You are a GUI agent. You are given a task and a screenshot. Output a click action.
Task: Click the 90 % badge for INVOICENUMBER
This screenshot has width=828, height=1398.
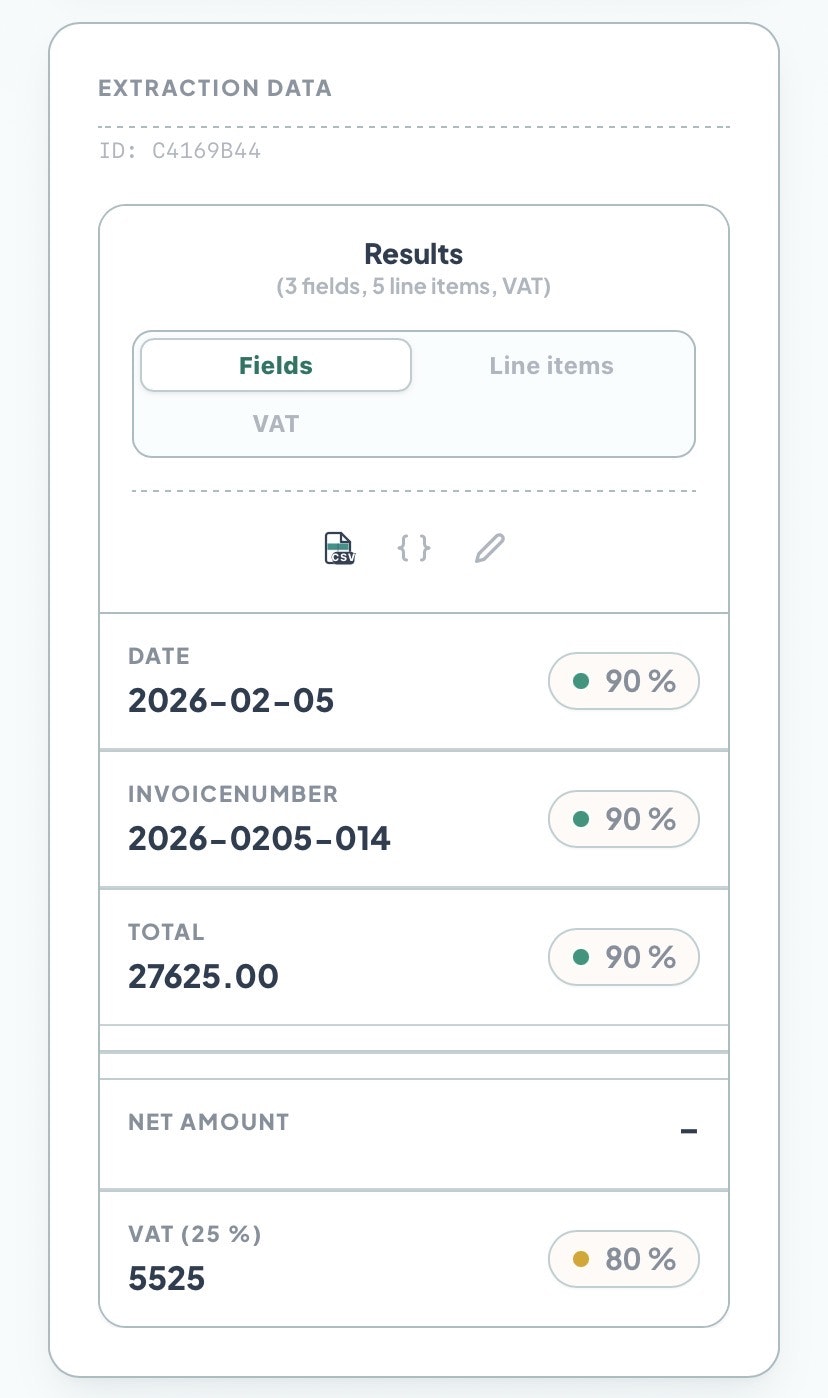pyautogui.click(x=624, y=819)
